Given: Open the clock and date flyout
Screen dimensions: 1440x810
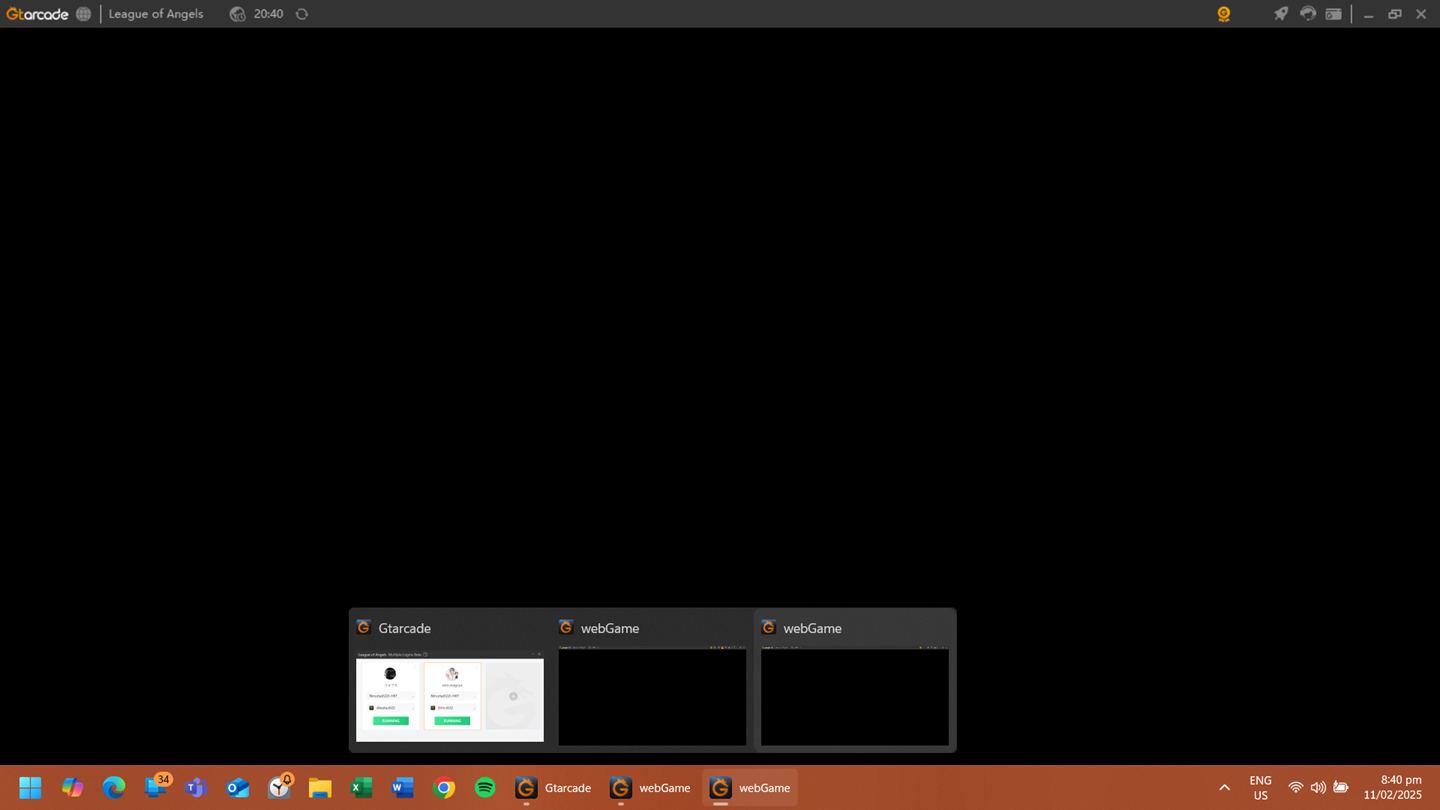Looking at the screenshot, I should pyautogui.click(x=1392, y=788).
